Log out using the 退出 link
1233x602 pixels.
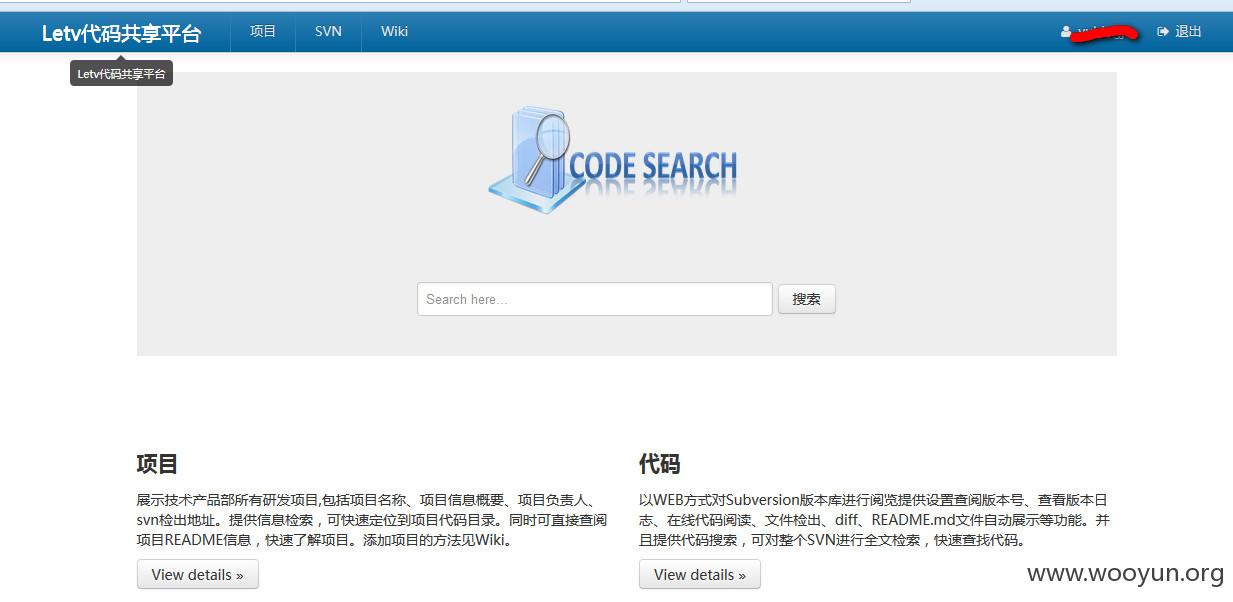[x=1188, y=32]
